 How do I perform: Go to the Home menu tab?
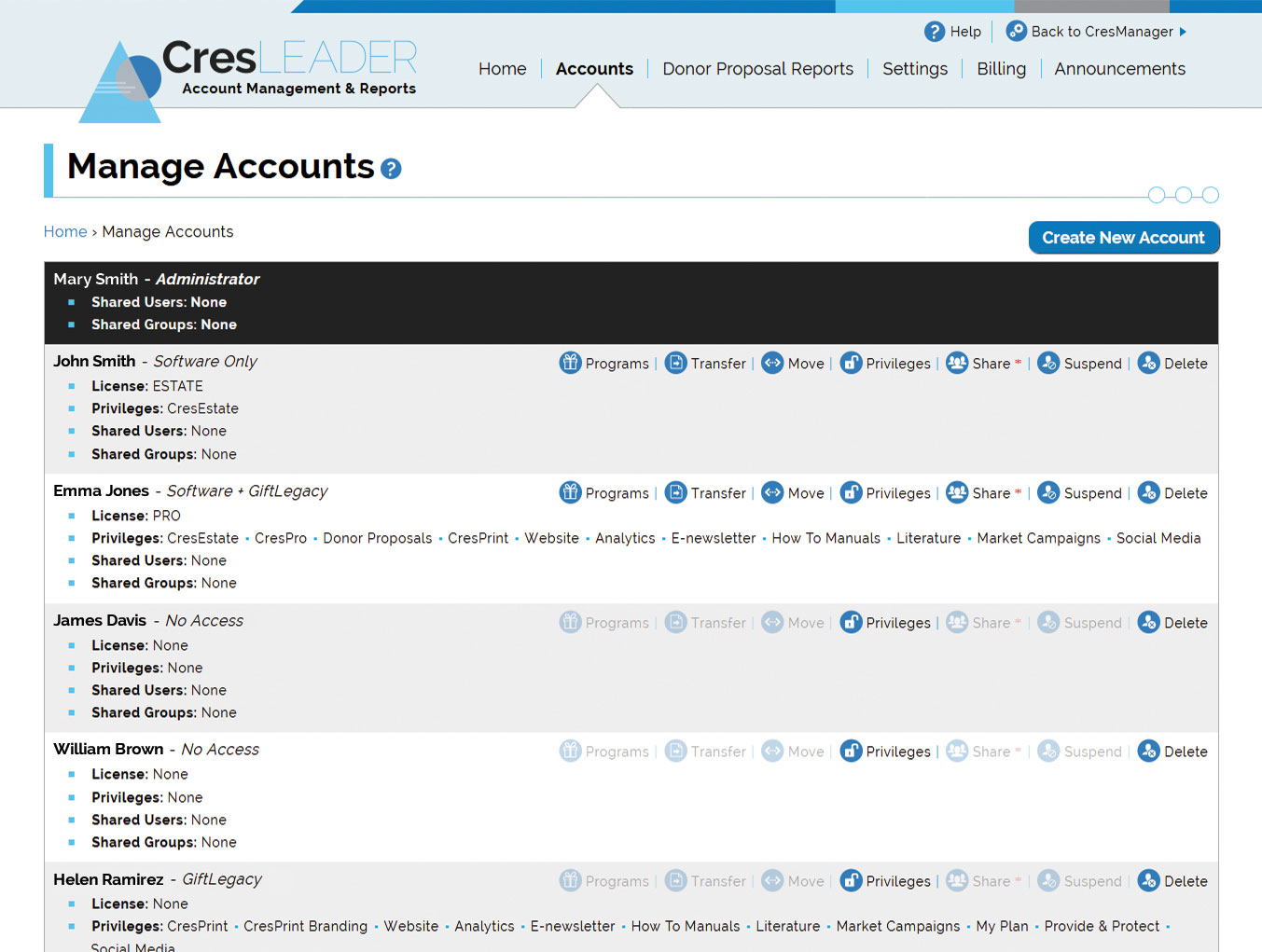tap(502, 69)
